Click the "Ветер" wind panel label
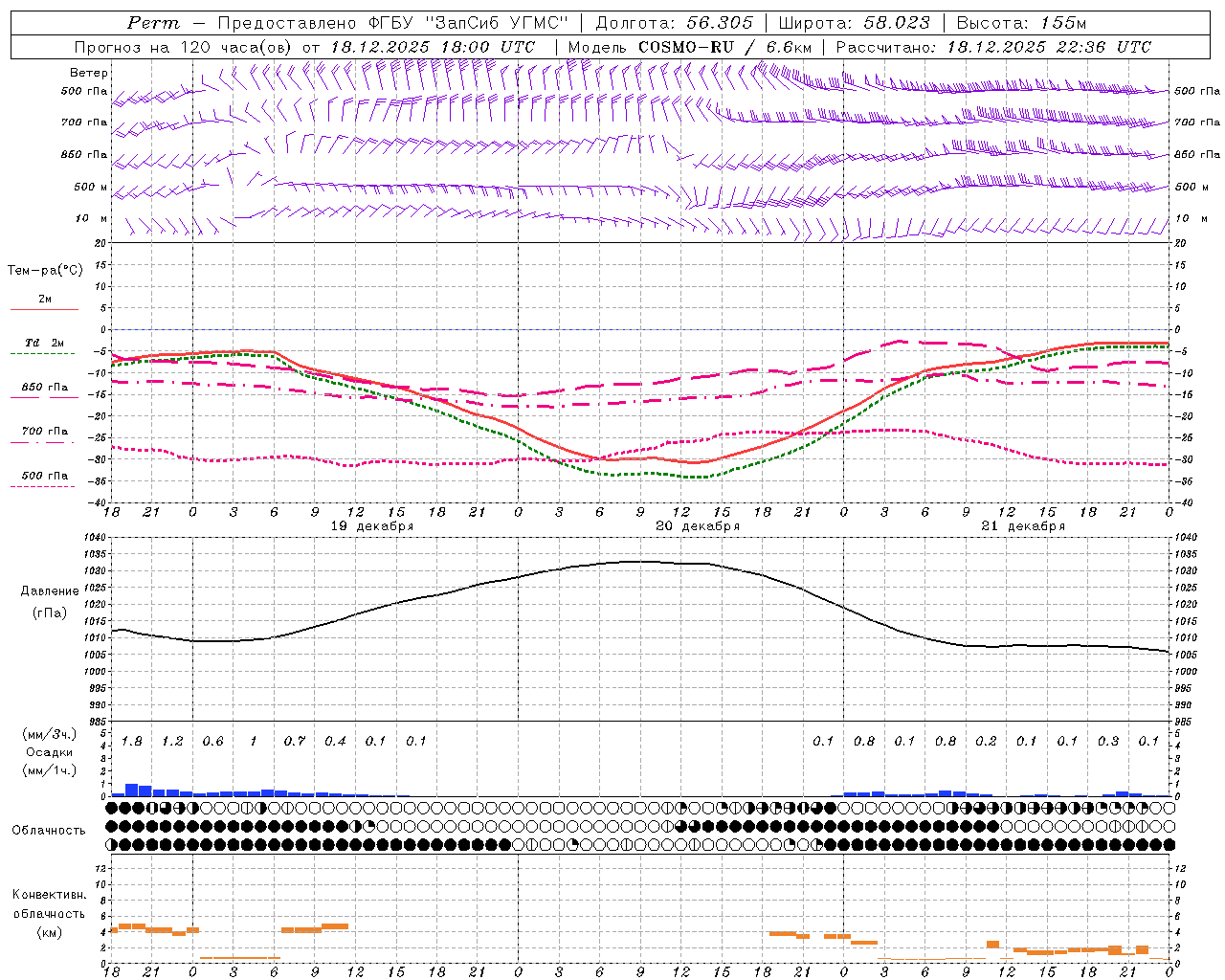Viewport: 1225px width, 980px height. point(89,73)
